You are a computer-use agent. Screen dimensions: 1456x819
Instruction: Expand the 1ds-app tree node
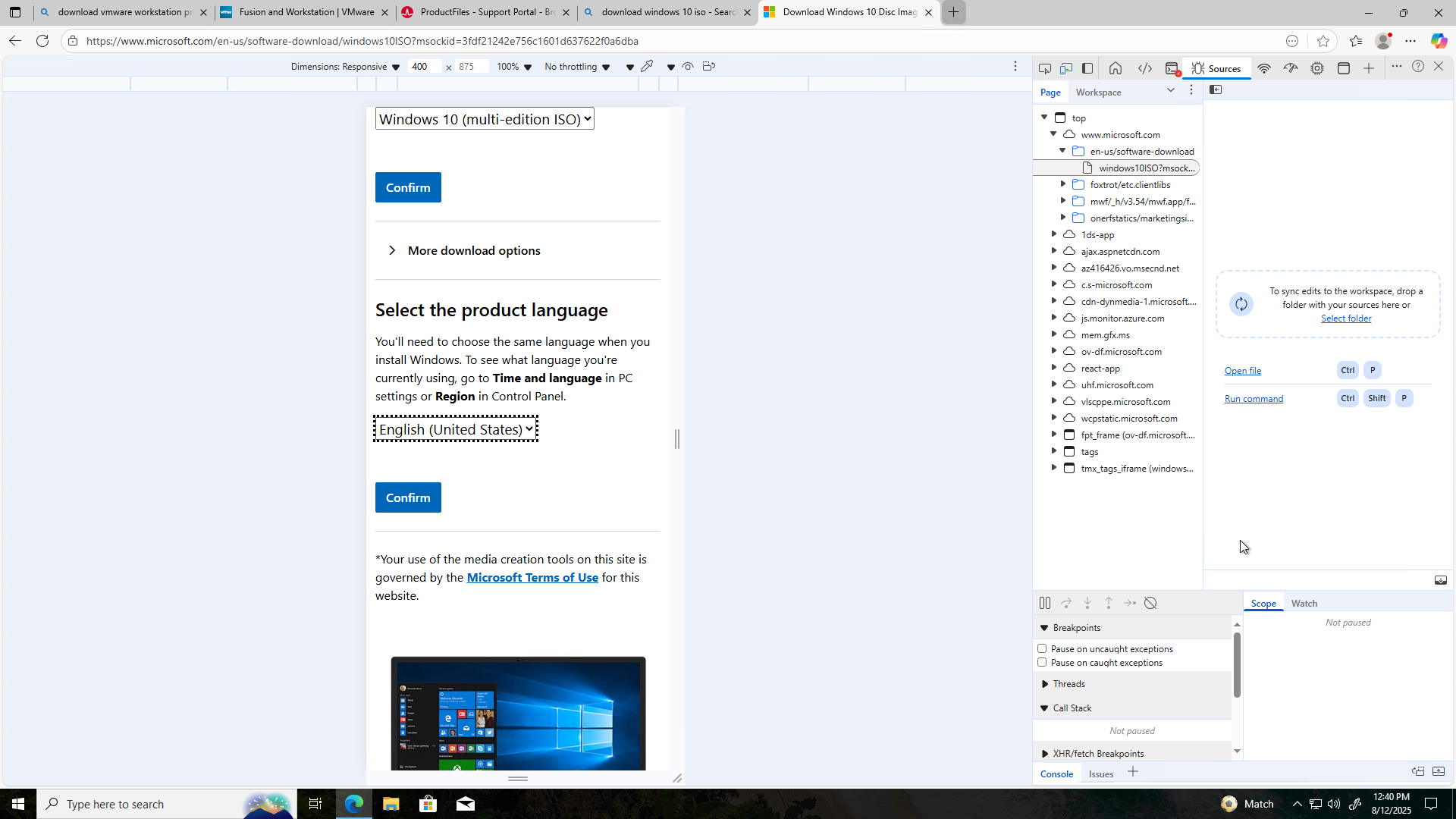[1054, 235]
